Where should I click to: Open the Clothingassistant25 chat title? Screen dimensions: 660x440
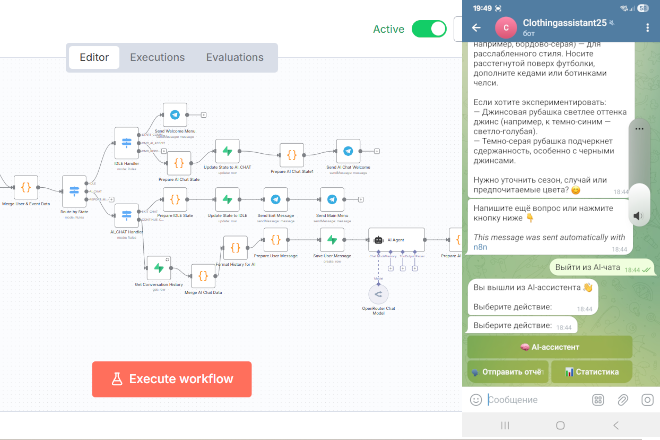[564, 23]
